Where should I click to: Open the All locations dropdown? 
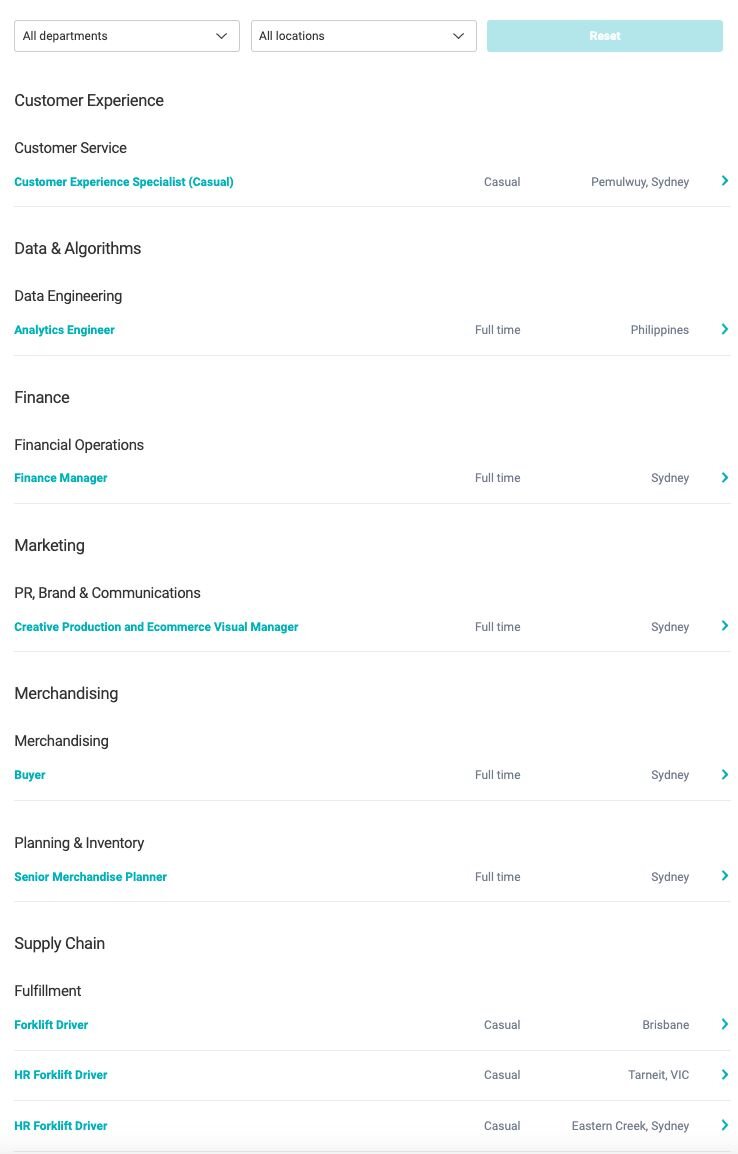point(363,36)
